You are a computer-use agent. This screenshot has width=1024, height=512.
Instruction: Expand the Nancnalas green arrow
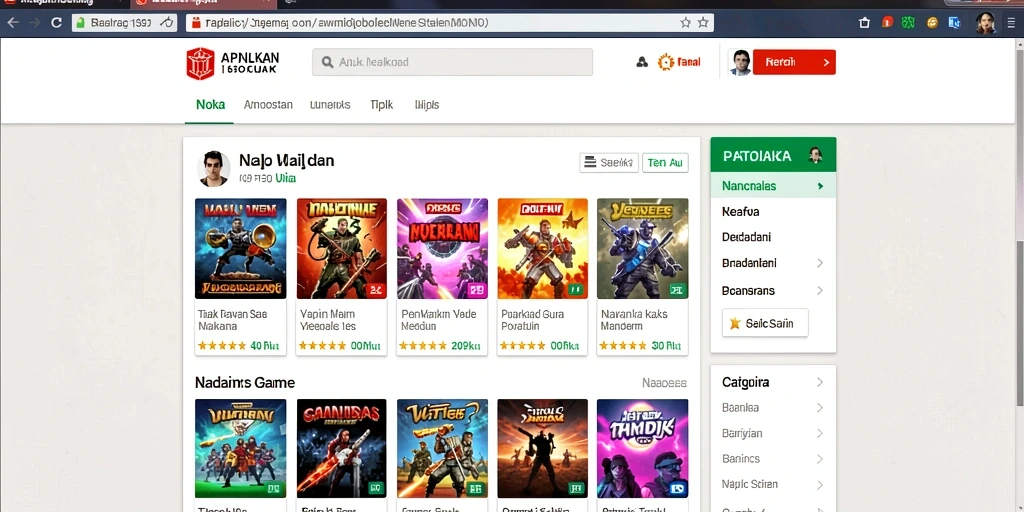820,186
